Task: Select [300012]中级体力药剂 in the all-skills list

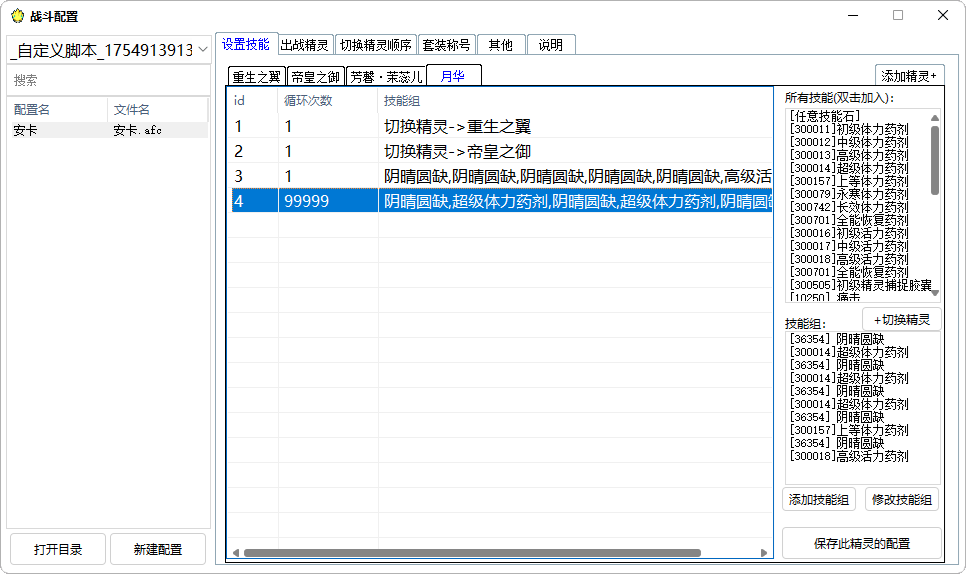Action: pyautogui.click(x=848, y=142)
